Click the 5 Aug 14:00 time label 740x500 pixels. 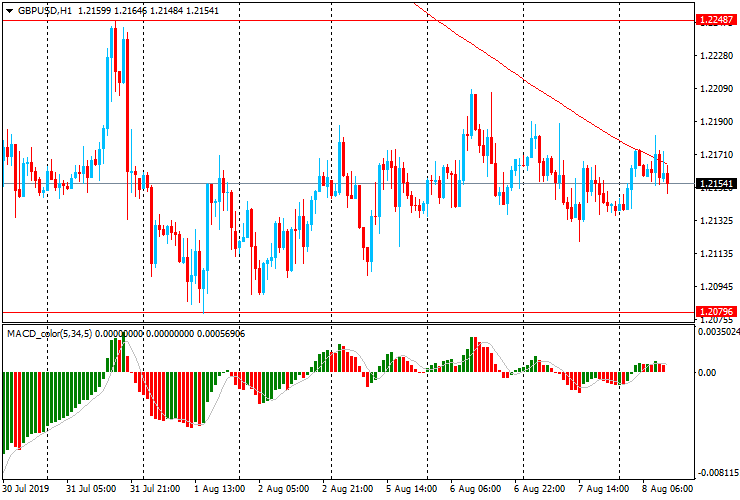click(411, 490)
